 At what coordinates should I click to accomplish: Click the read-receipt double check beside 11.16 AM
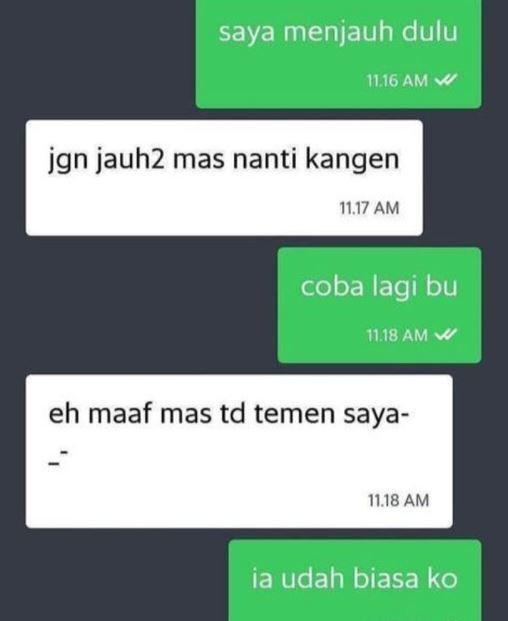[446, 80]
